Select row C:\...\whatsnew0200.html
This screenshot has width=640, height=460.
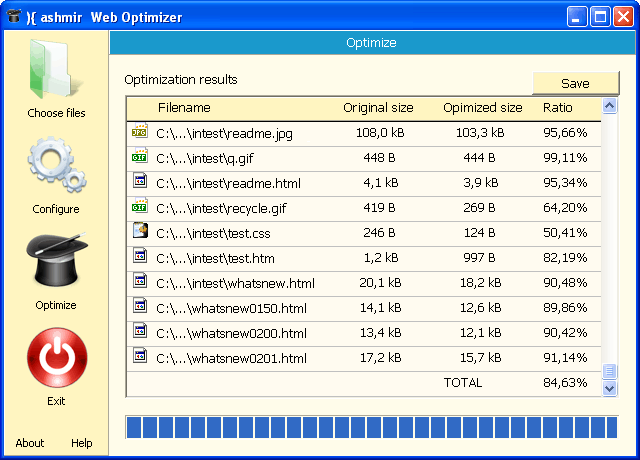click(x=364, y=333)
